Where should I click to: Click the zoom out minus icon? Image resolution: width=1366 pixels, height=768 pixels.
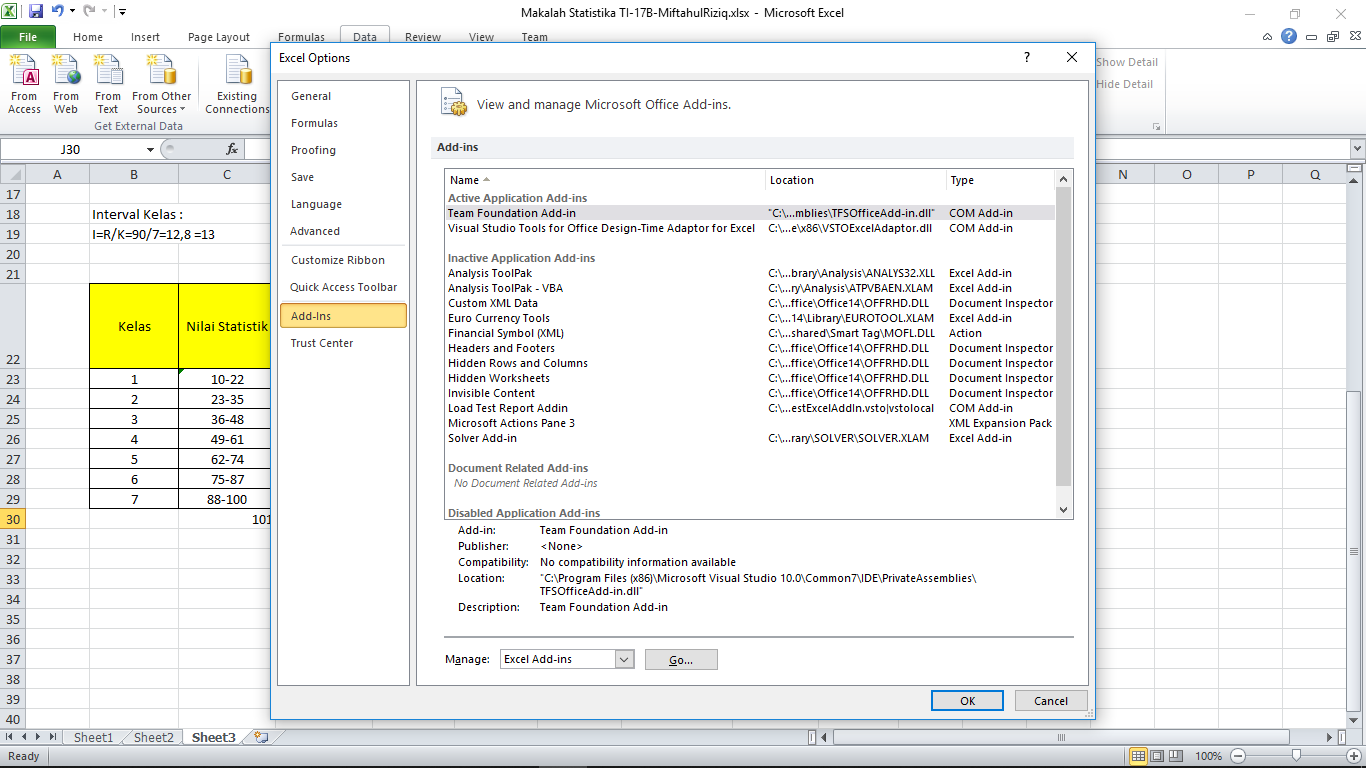point(1237,756)
